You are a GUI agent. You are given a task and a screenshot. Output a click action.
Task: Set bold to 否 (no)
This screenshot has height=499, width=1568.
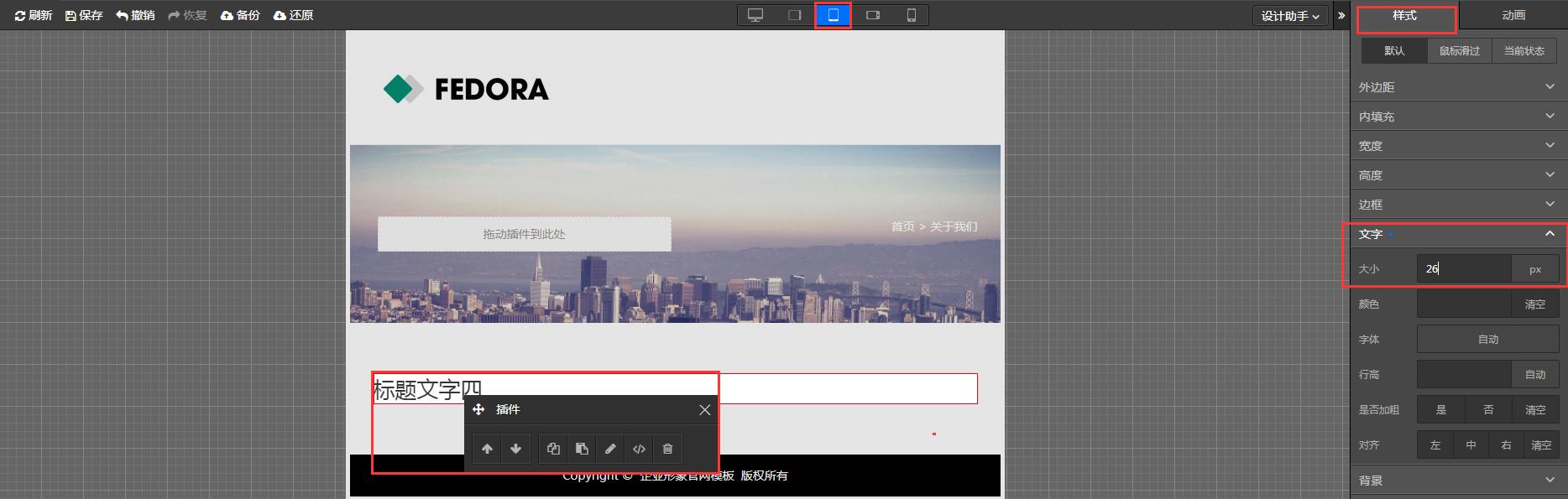click(x=1488, y=410)
